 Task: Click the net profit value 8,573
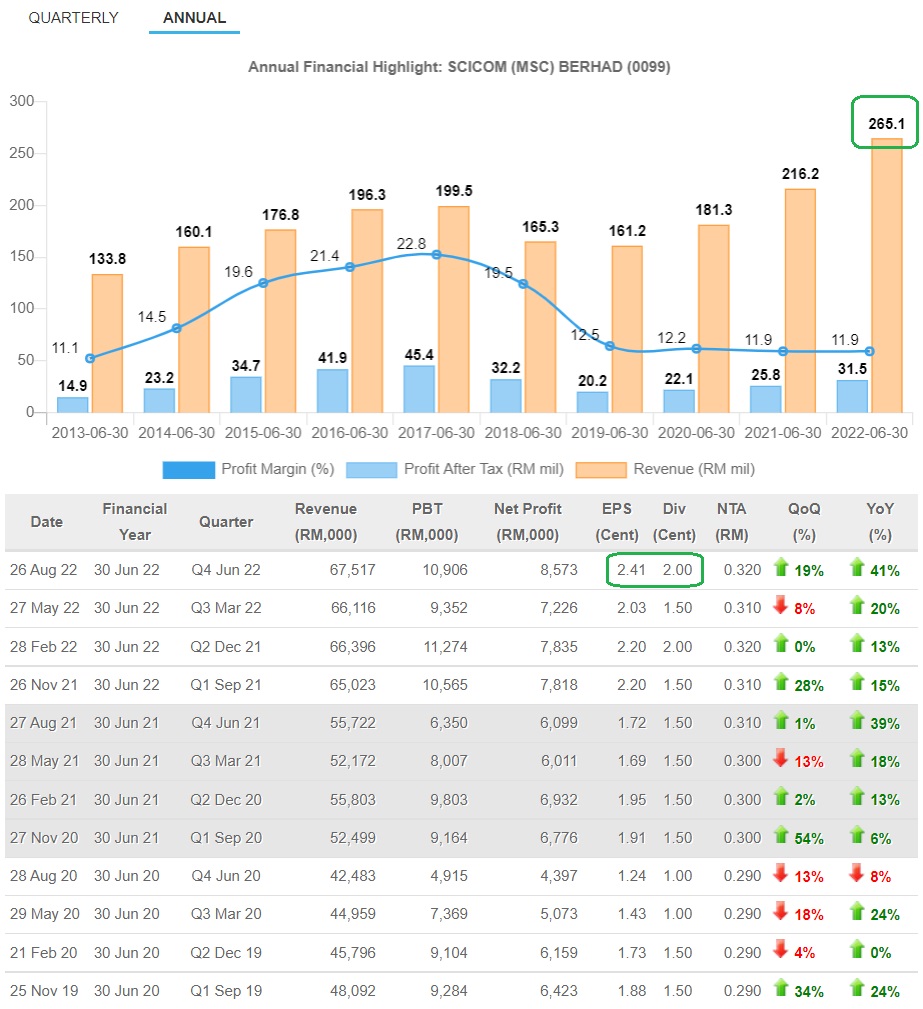point(559,570)
